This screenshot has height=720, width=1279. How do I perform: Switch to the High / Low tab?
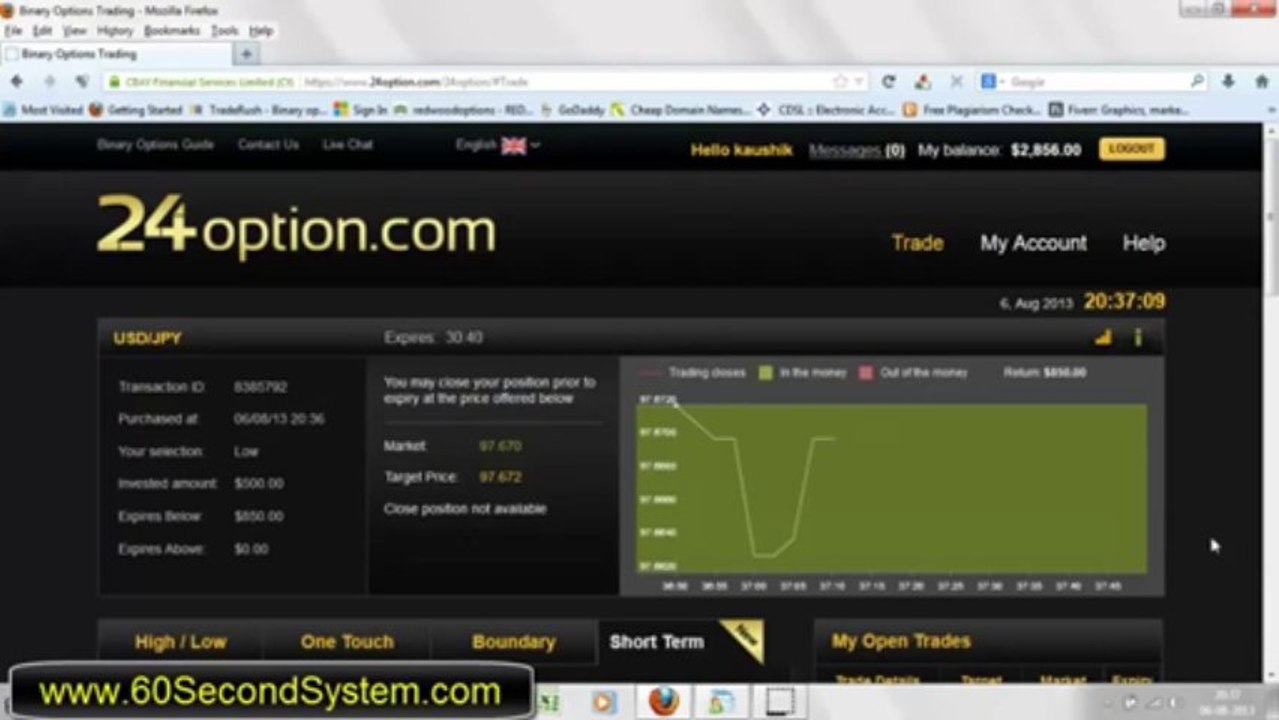coord(180,642)
